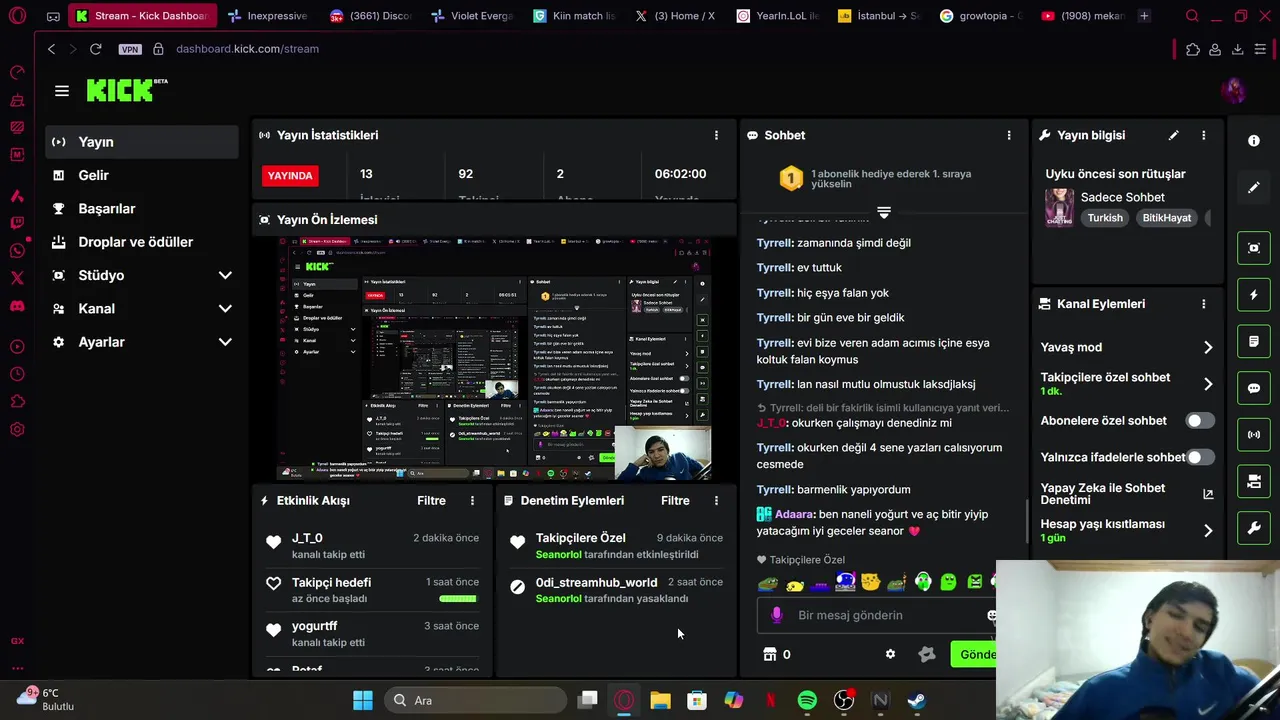Open Hesap yaşı kısıtlaması arrow
This screenshot has width=1280, height=720.
tap(1208, 531)
